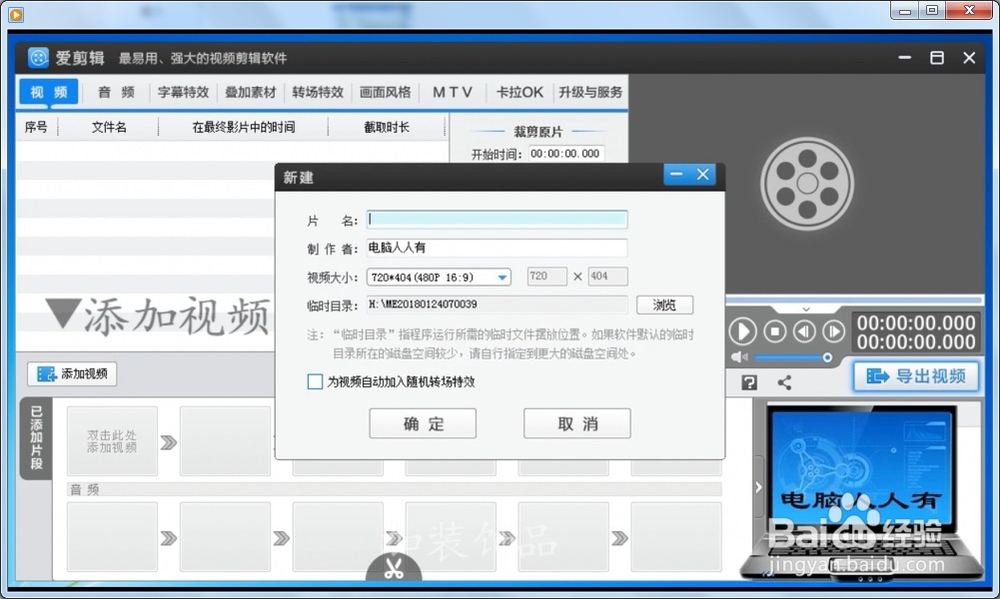Expand the chevron below preview area
Screen dimensions: 1000x599
[806, 309]
